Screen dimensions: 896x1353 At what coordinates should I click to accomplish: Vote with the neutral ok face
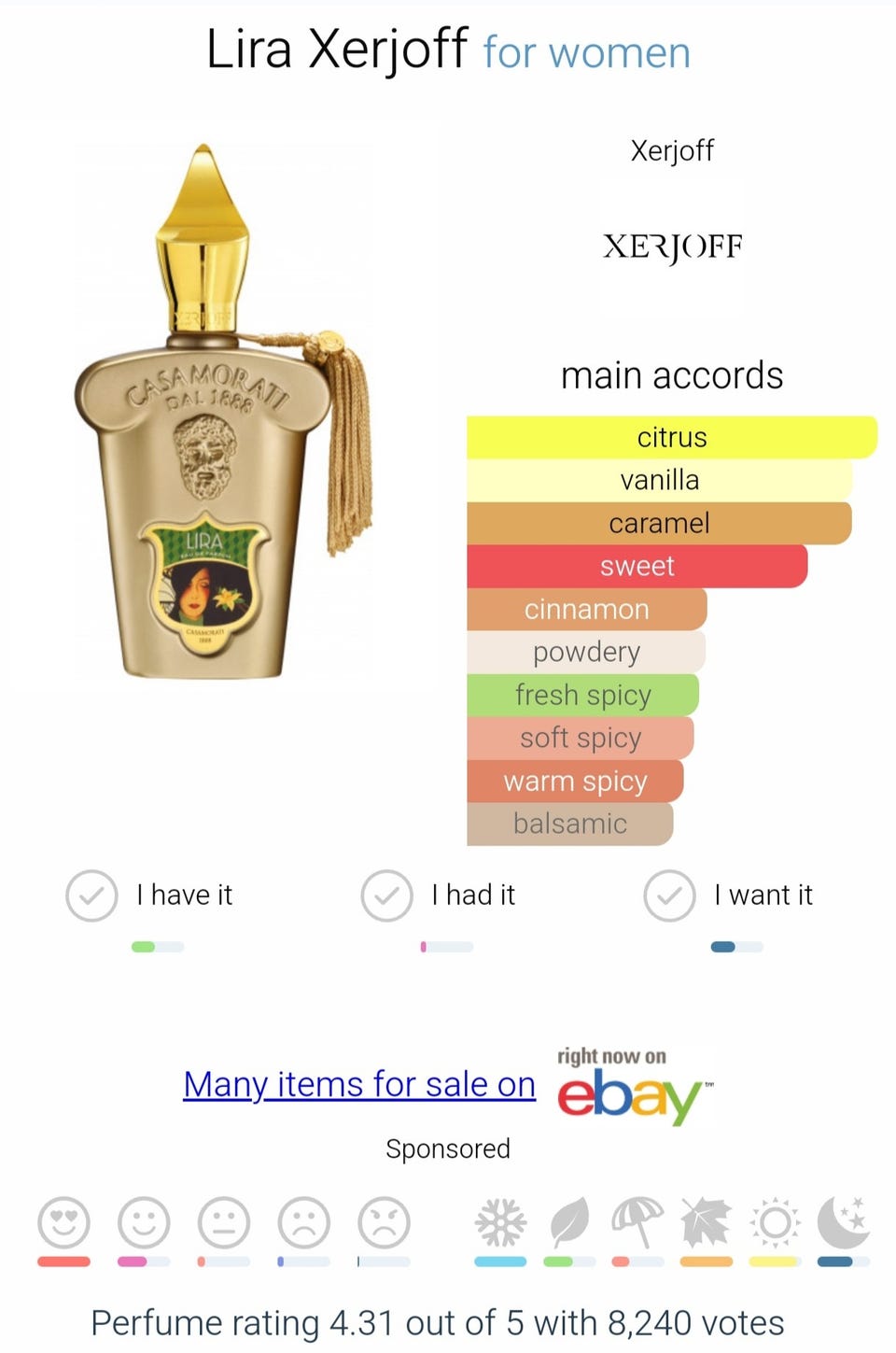pos(224,1222)
